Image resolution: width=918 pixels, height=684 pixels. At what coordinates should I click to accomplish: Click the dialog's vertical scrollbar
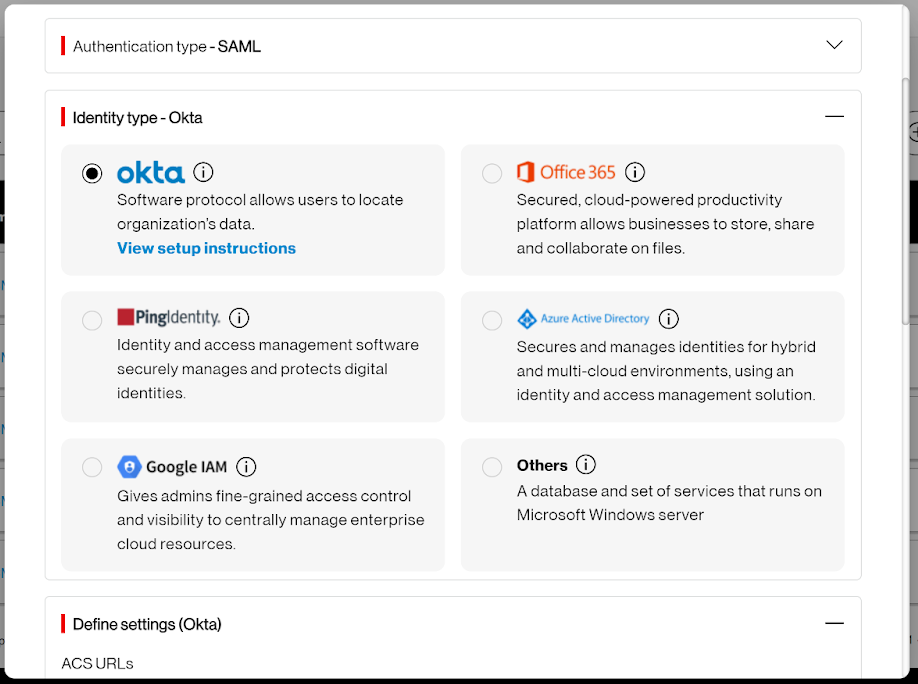906,199
